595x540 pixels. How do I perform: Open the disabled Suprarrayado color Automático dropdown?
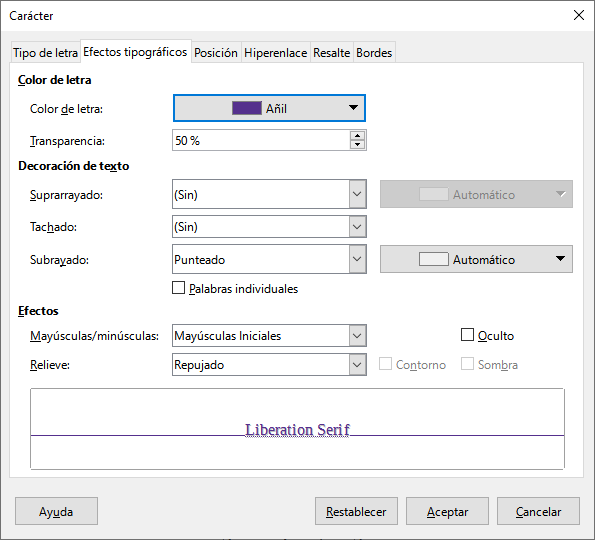click(476, 194)
